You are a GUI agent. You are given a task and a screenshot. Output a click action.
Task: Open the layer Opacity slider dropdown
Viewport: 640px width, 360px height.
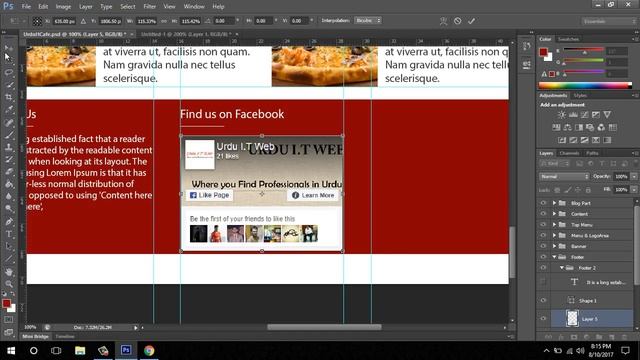click(x=634, y=176)
